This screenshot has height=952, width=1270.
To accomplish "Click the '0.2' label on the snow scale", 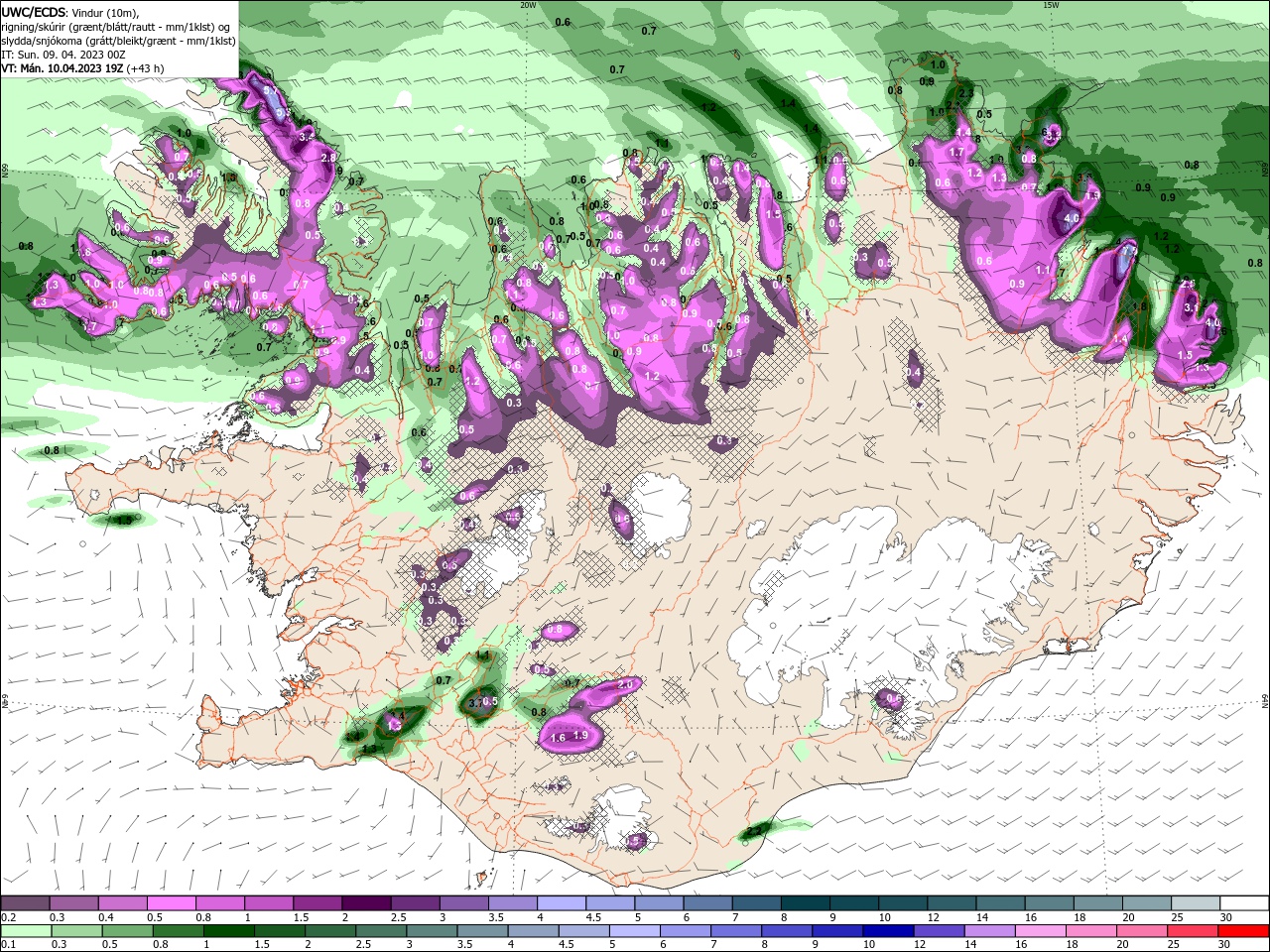I will coord(7,917).
